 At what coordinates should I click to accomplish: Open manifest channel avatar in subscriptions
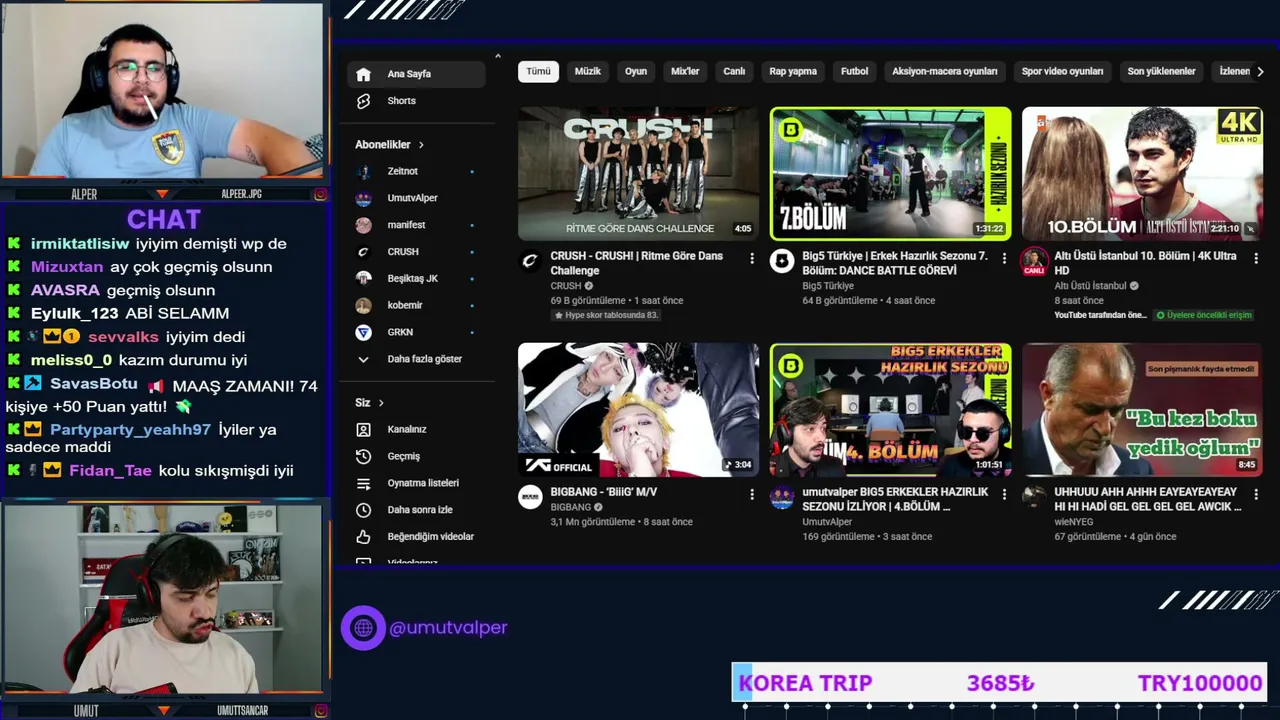click(364, 225)
